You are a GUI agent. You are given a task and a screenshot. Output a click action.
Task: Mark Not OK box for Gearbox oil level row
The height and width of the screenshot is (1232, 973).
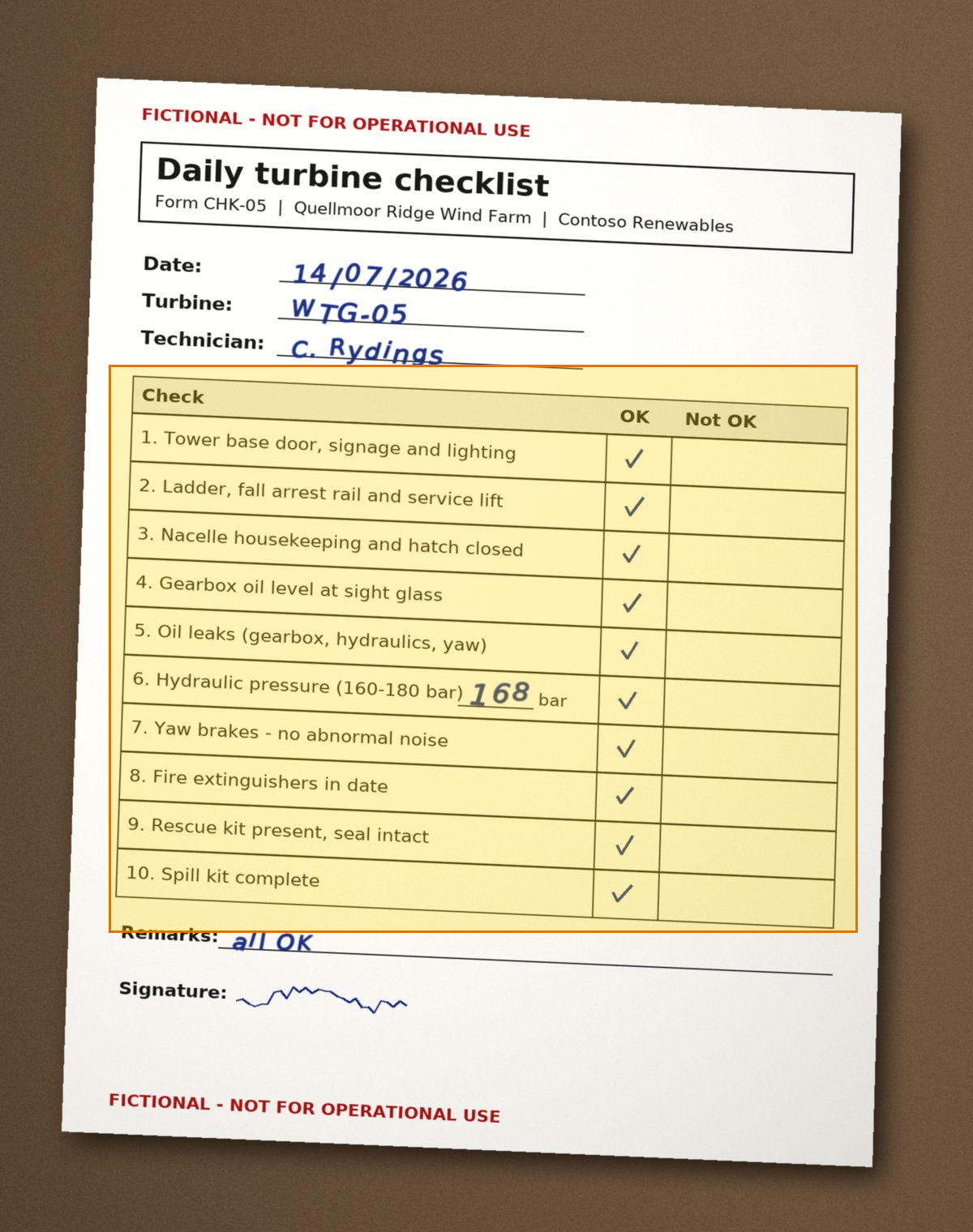coord(754,609)
